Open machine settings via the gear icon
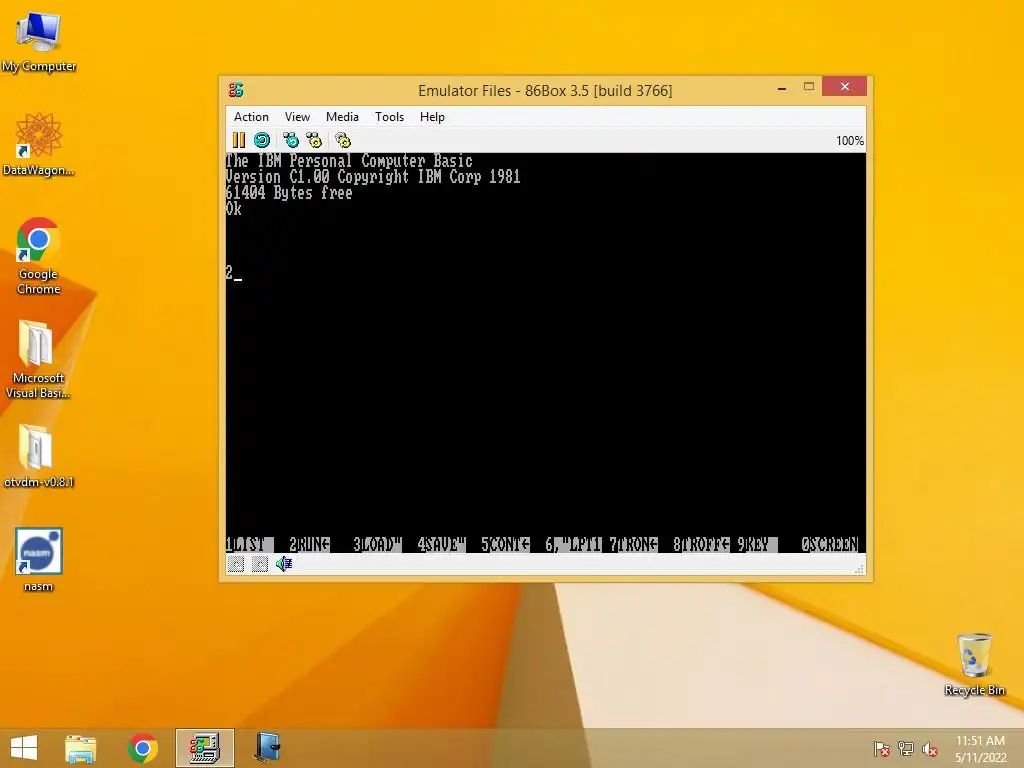Viewport: 1024px width, 768px height. [x=343, y=140]
